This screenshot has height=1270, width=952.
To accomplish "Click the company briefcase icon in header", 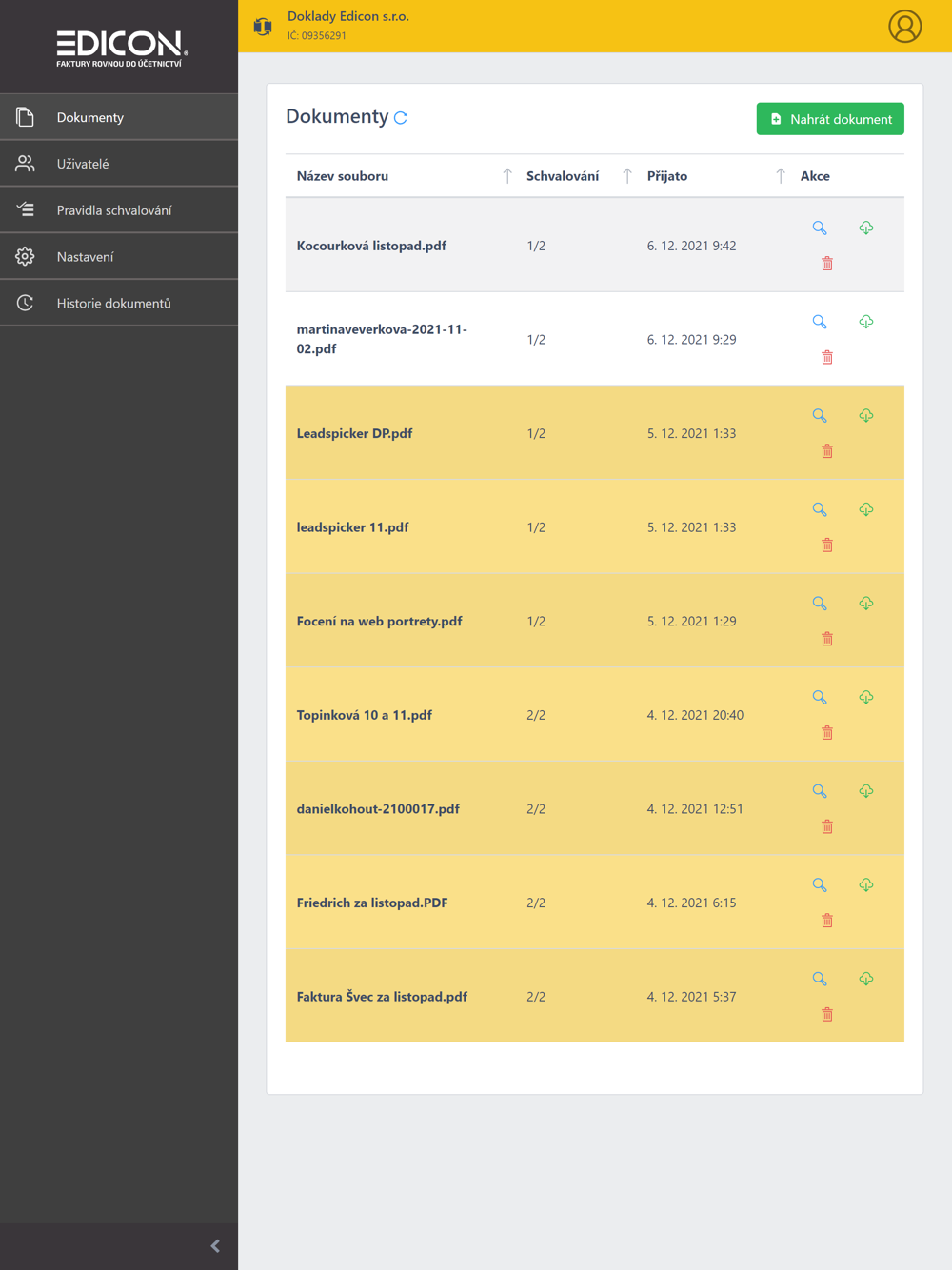I will pos(263,27).
